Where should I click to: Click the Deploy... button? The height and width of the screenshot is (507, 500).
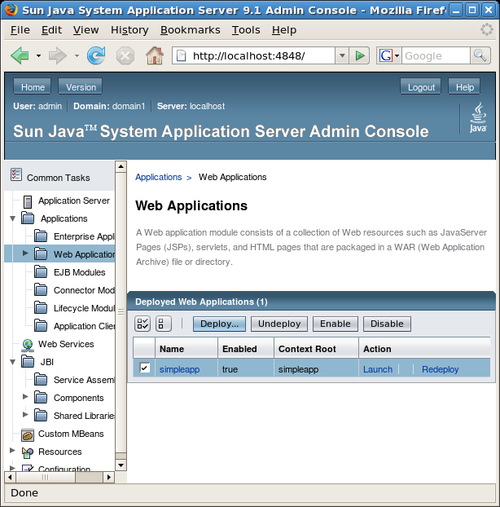[x=219, y=324]
